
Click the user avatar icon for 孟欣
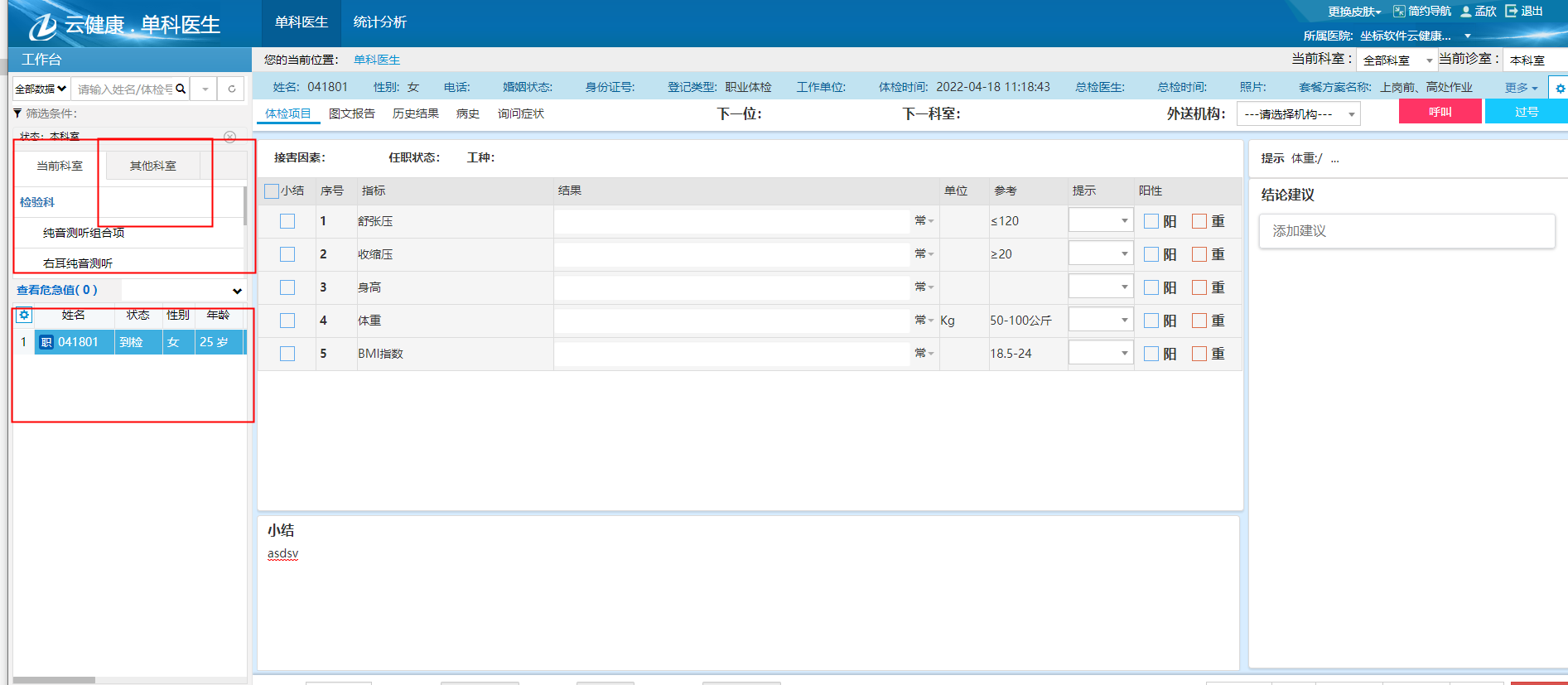tap(1465, 12)
